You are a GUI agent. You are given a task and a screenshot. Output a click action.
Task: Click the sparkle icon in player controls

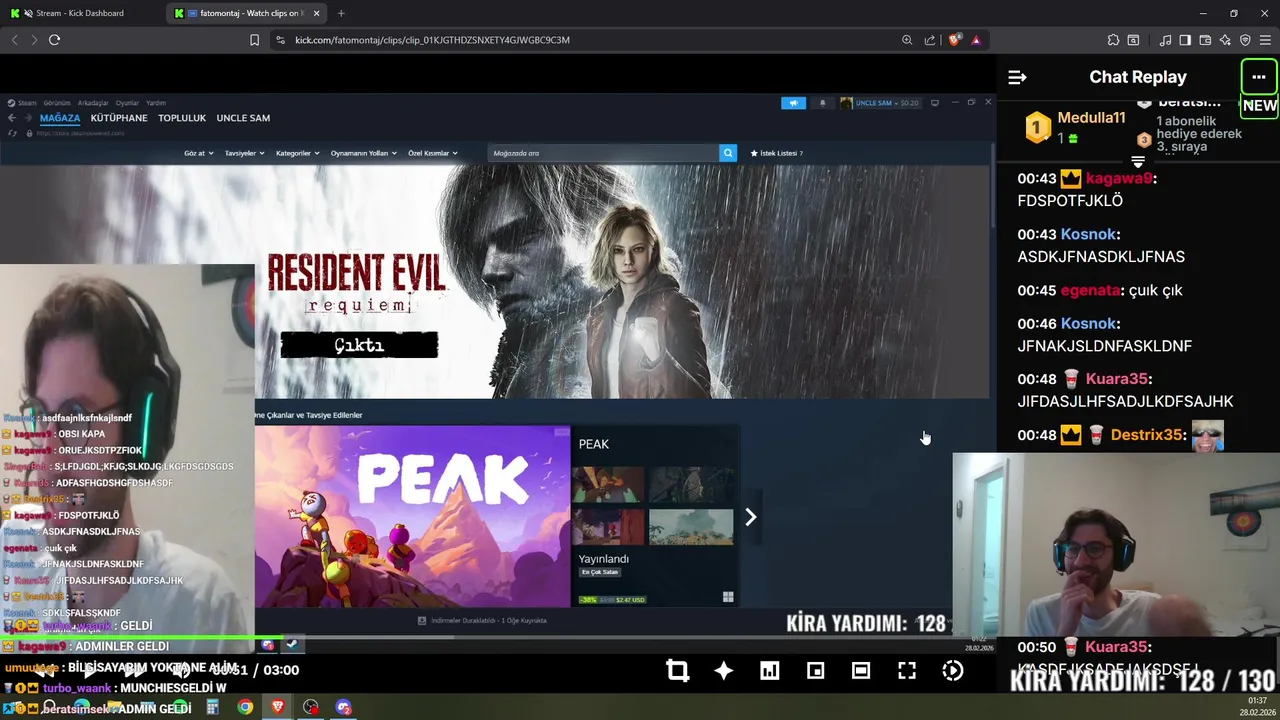tap(724, 671)
